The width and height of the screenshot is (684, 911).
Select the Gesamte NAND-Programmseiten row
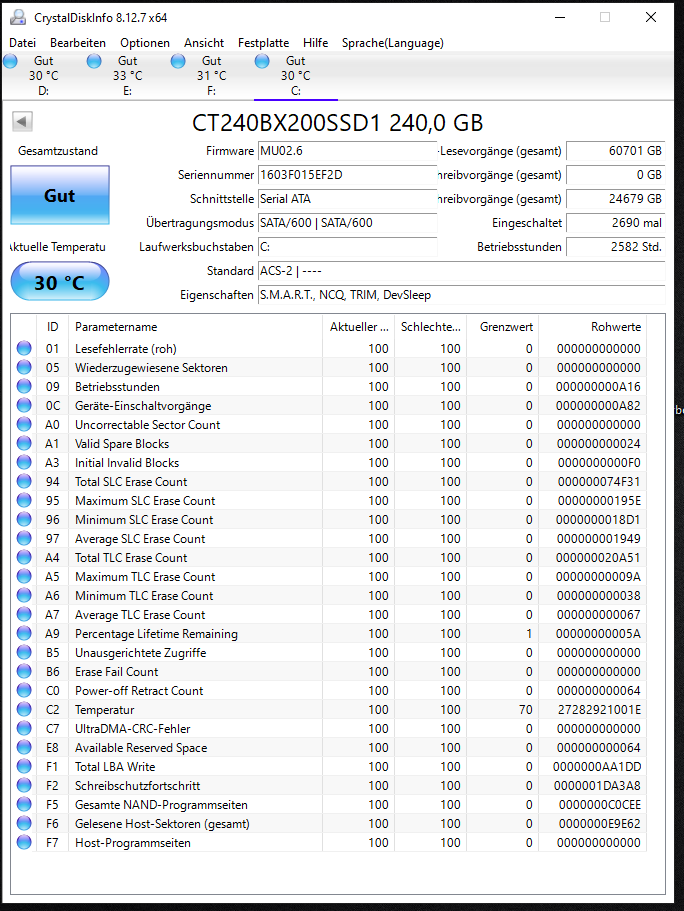coord(328,805)
